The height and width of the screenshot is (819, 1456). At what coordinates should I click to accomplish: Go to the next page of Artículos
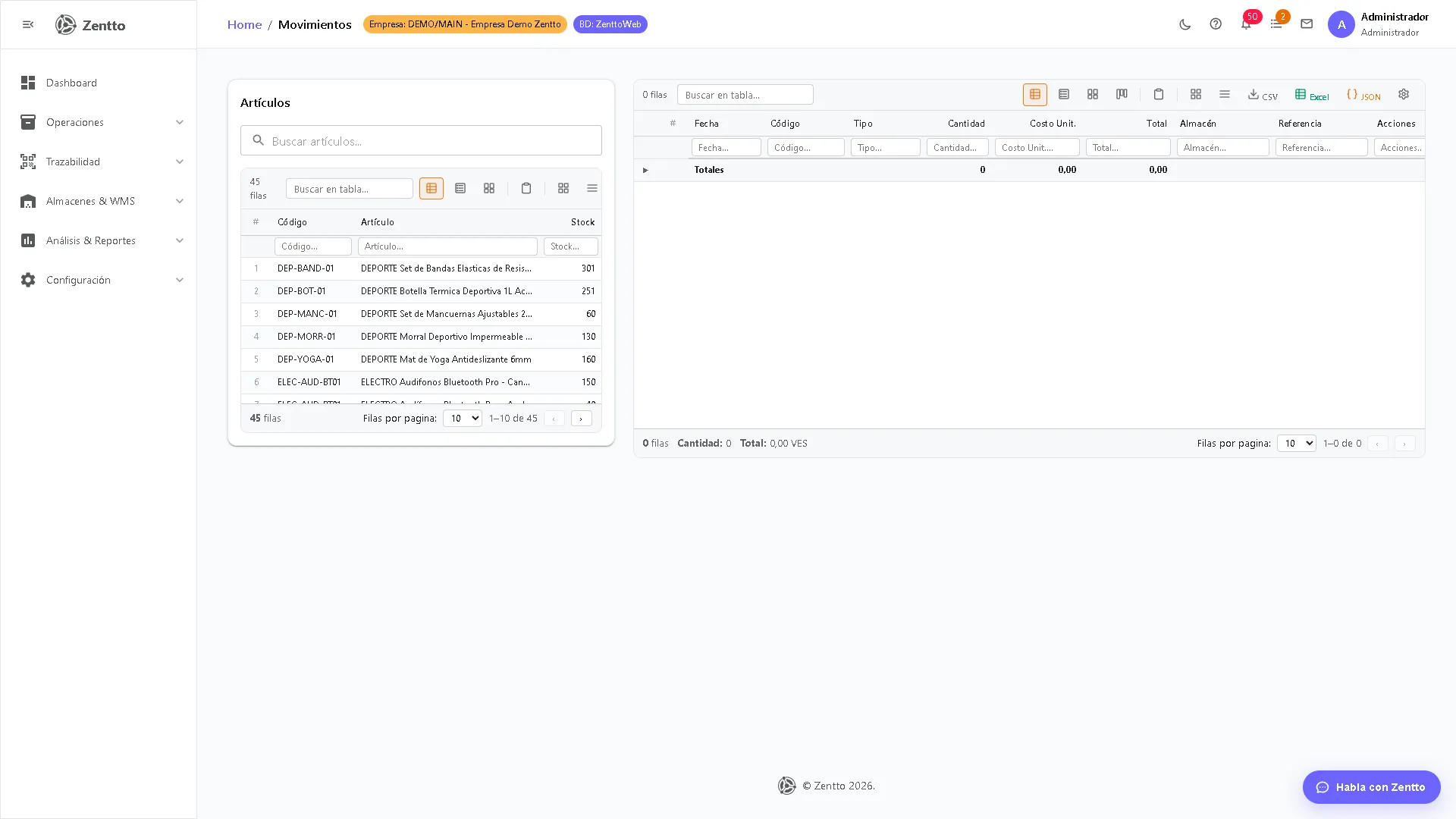[x=582, y=418]
